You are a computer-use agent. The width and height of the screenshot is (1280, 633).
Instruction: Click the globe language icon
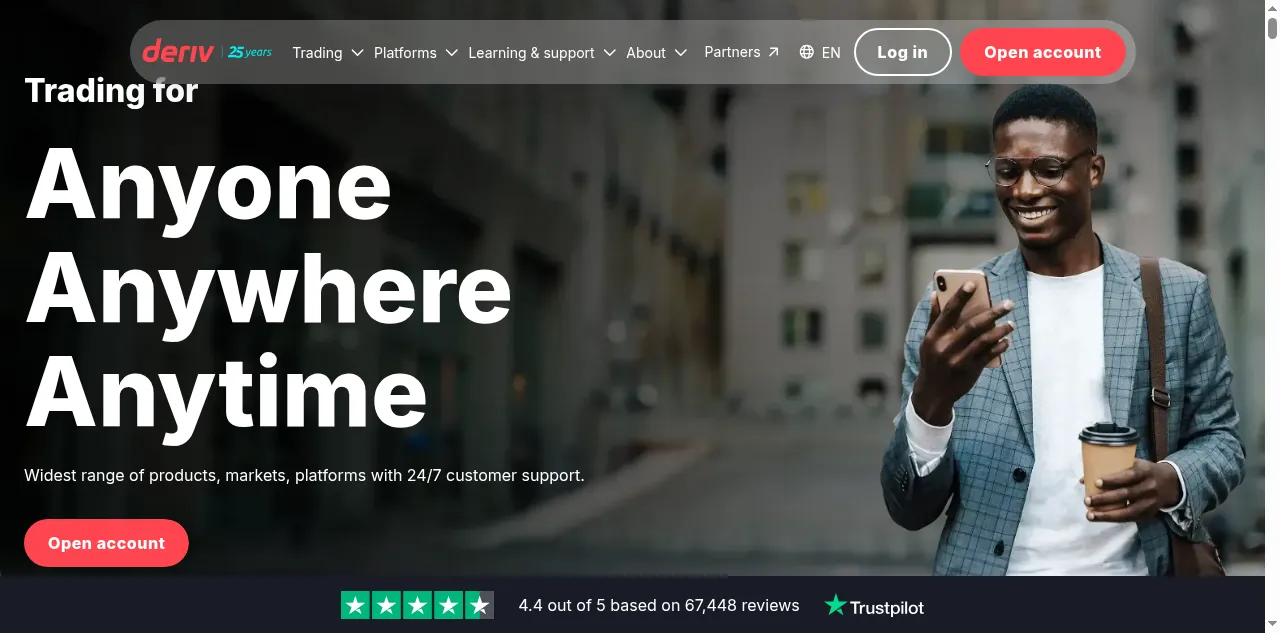tap(807, 52)
